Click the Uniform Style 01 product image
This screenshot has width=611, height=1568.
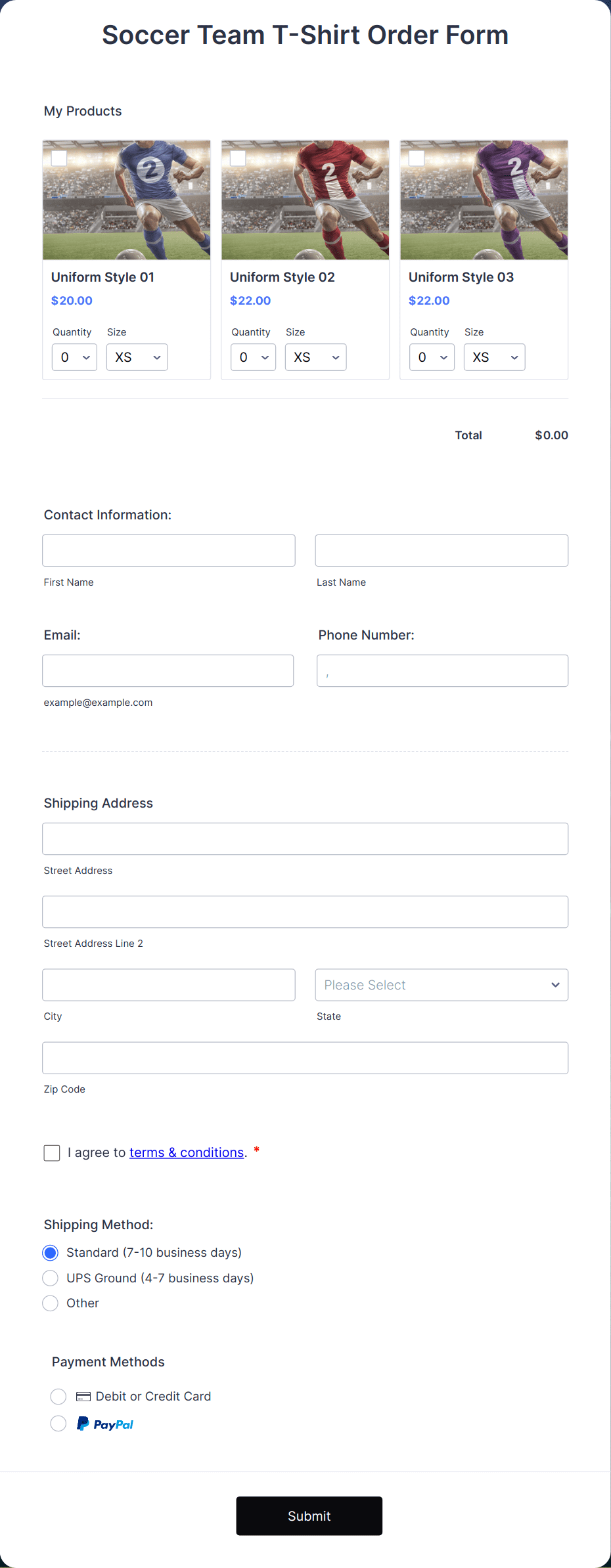pos(127,200)
